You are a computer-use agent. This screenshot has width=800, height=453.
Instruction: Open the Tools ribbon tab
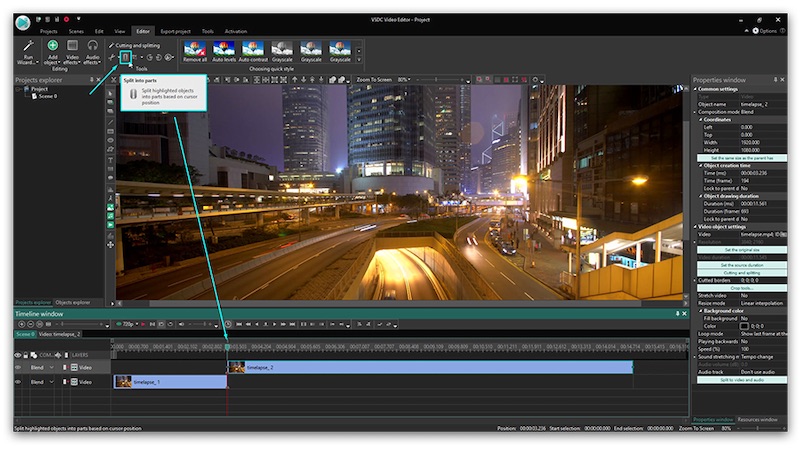pyautogui.click(x=208, y=32)
